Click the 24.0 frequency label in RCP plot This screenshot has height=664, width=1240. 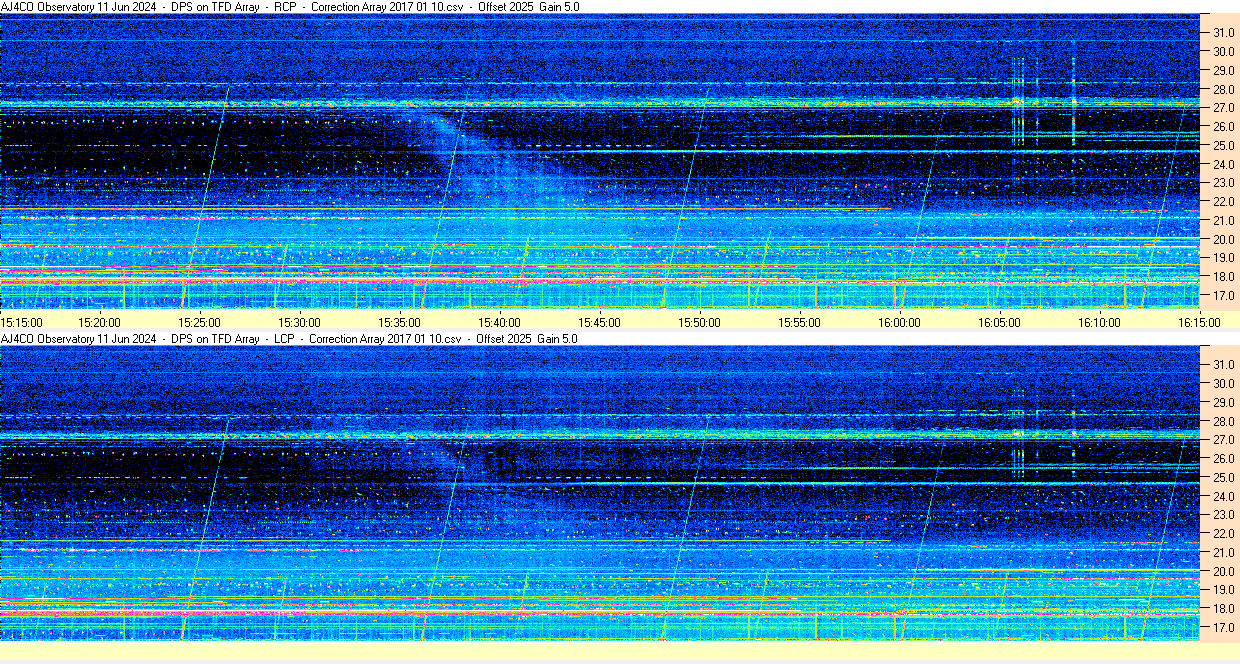click(x=1224, y=164)
